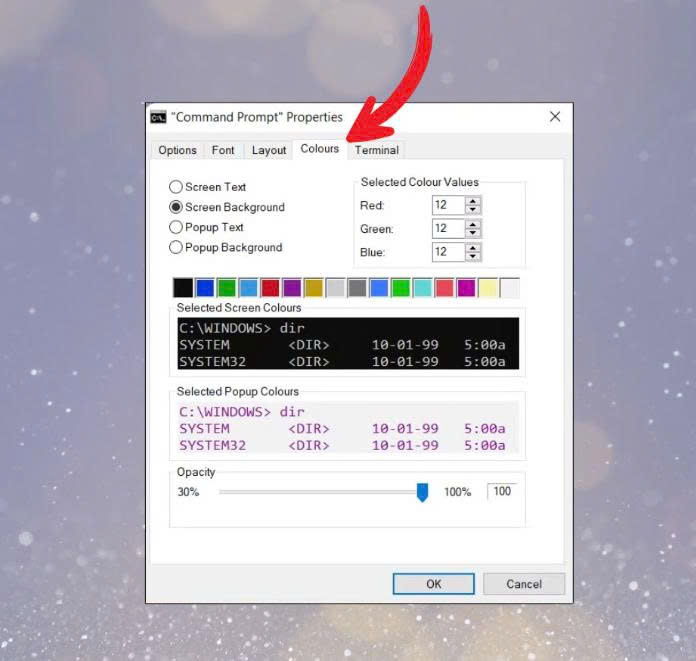Image resolution: width=696 pixels, height=661 pixels.
Task: Confirm changes with the OK button
Action: click(x=434, y=584)
